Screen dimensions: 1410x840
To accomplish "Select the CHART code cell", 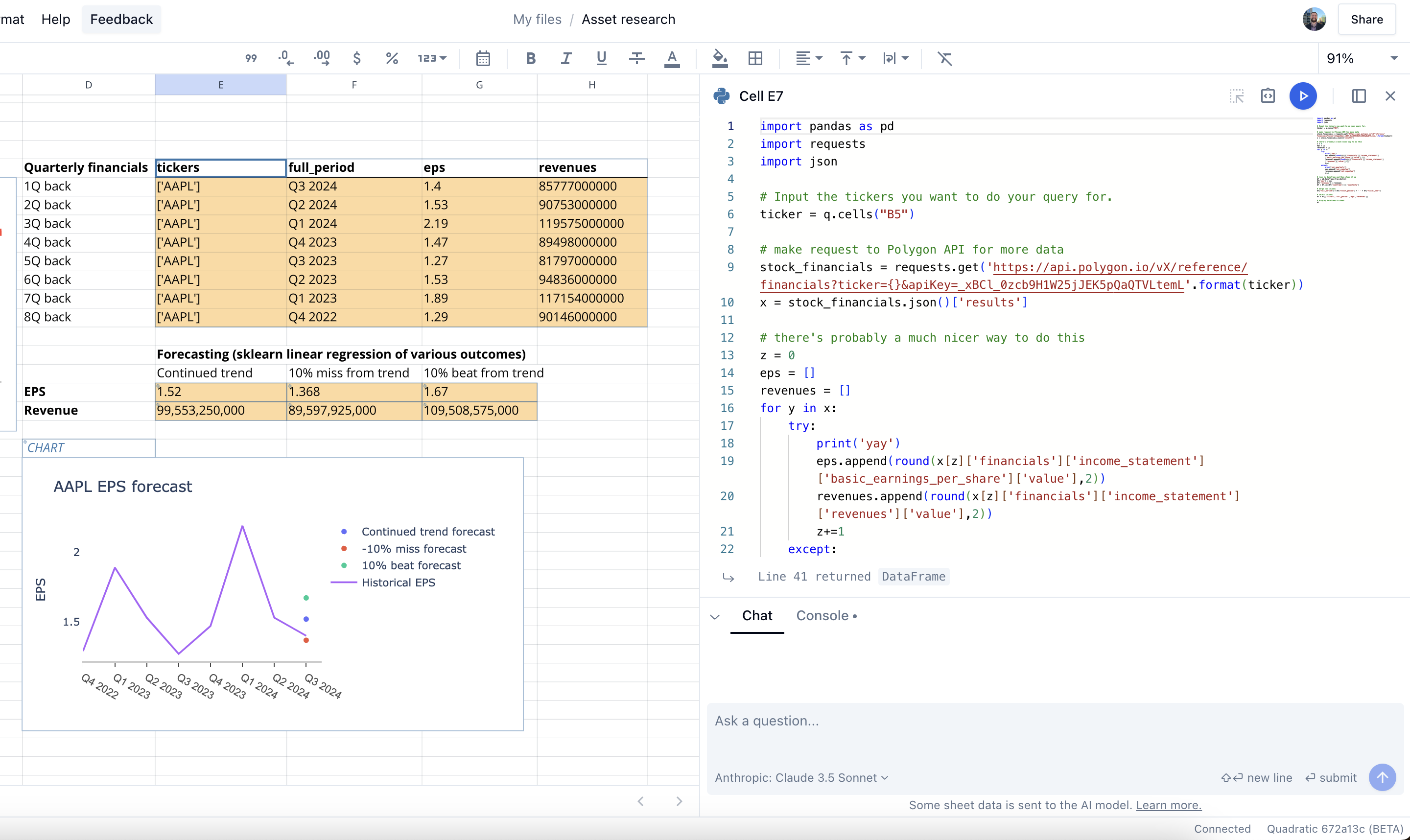I will coord(88,448).
